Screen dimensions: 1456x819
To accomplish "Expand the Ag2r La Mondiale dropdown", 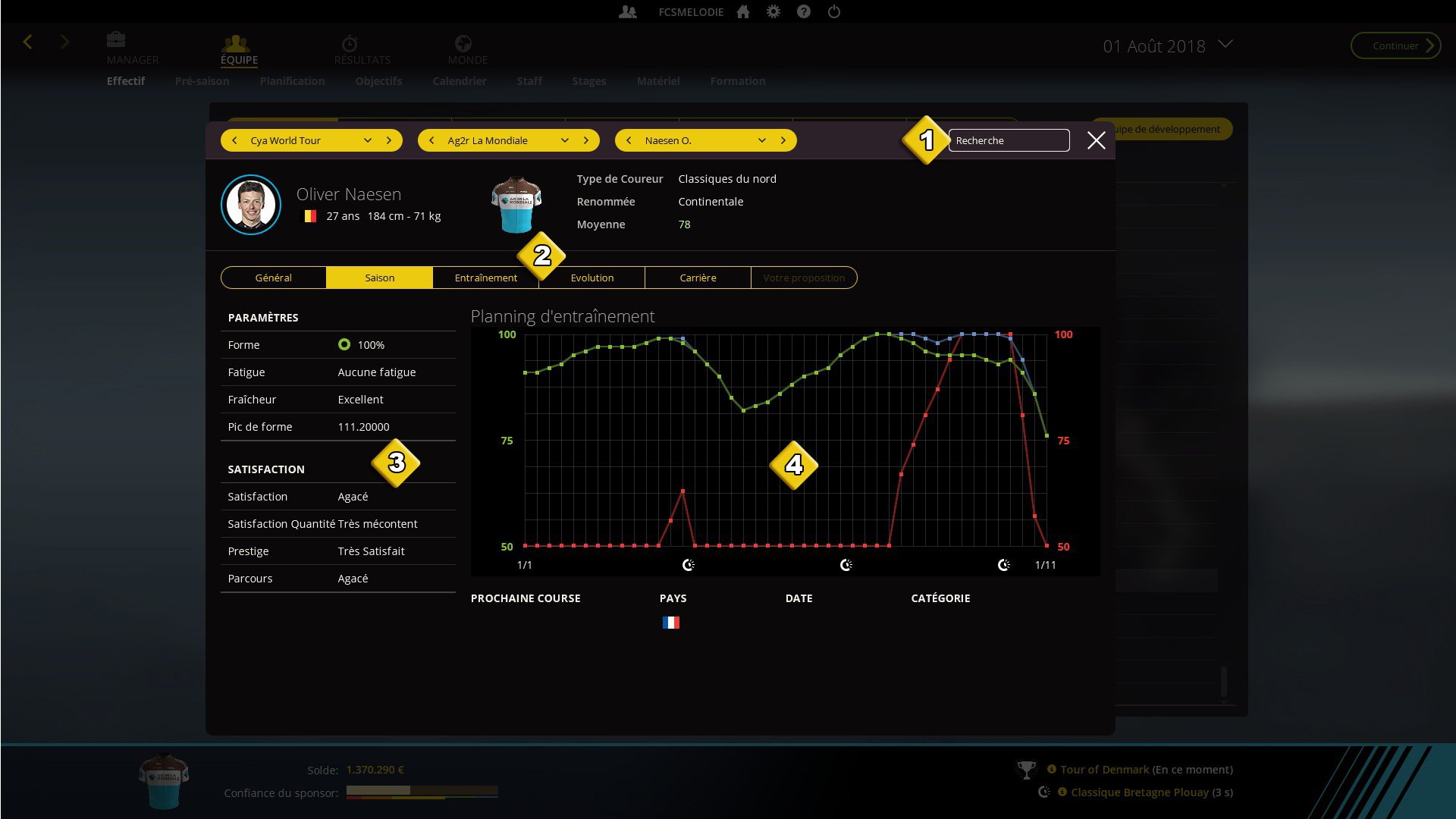I will [565, 140].
